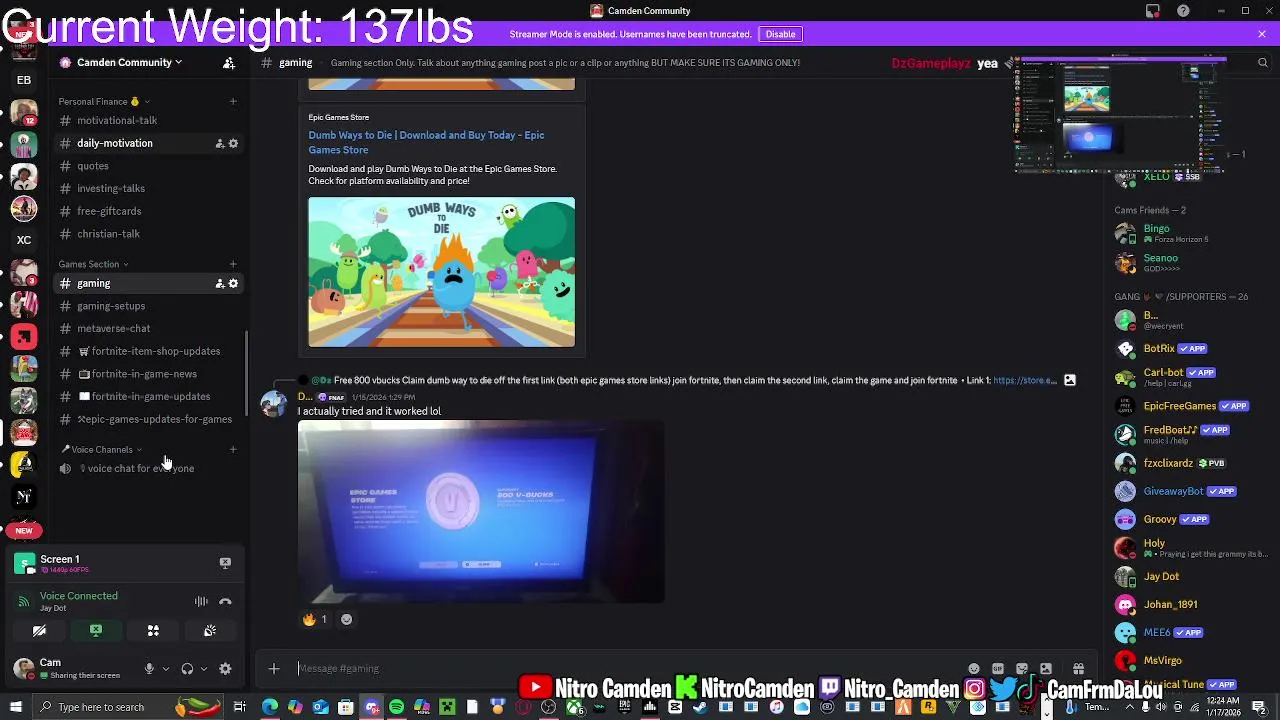Click the Message #gaming input field
The image size is (1280, 720).
630,668
